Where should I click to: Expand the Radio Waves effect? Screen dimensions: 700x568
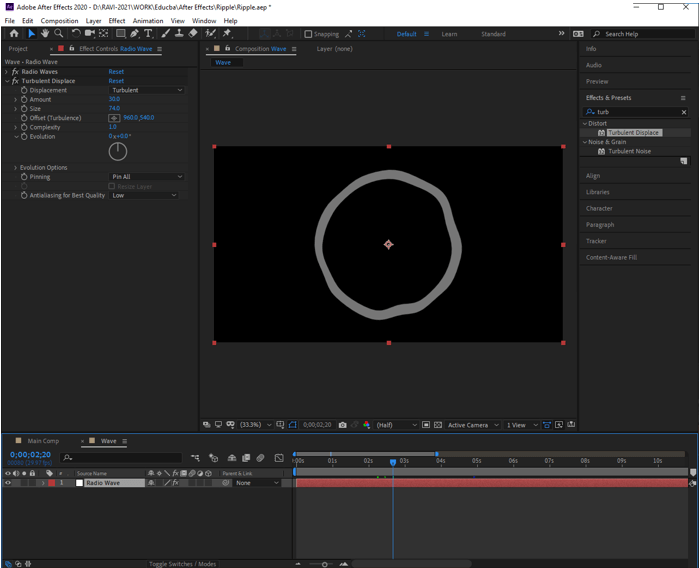(6, 71)
